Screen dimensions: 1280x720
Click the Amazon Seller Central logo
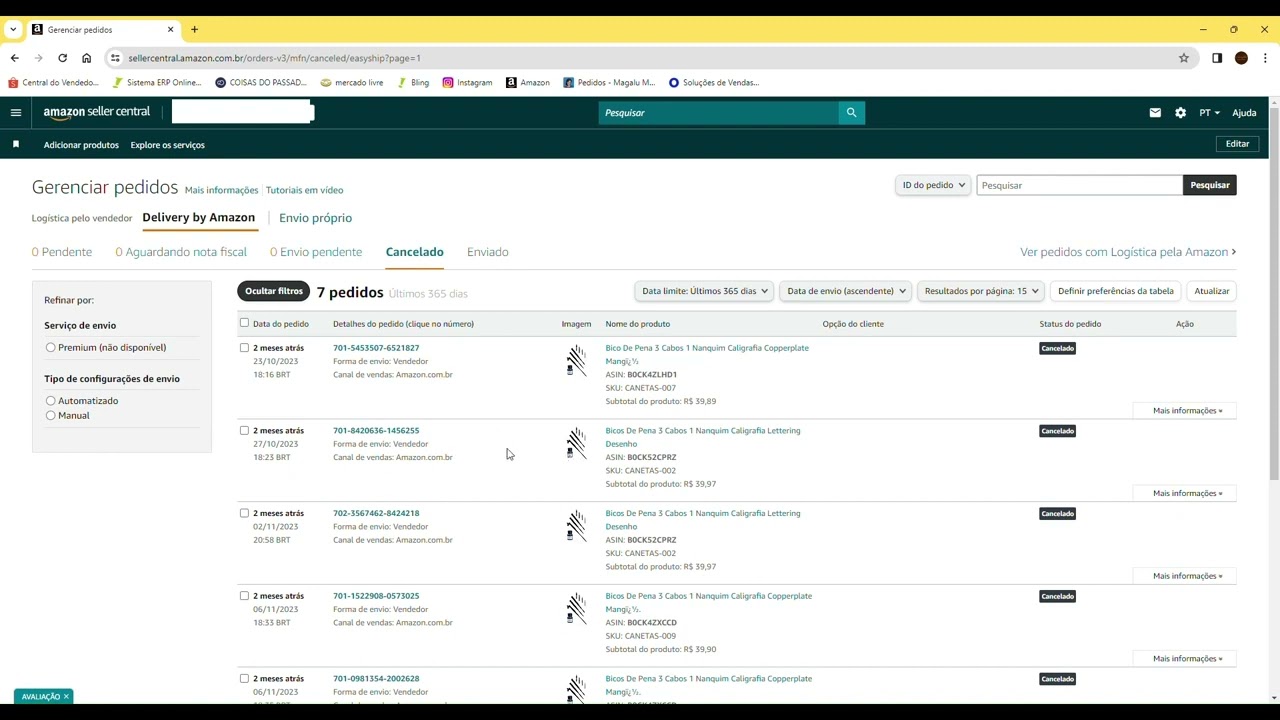tap(97, 112)
